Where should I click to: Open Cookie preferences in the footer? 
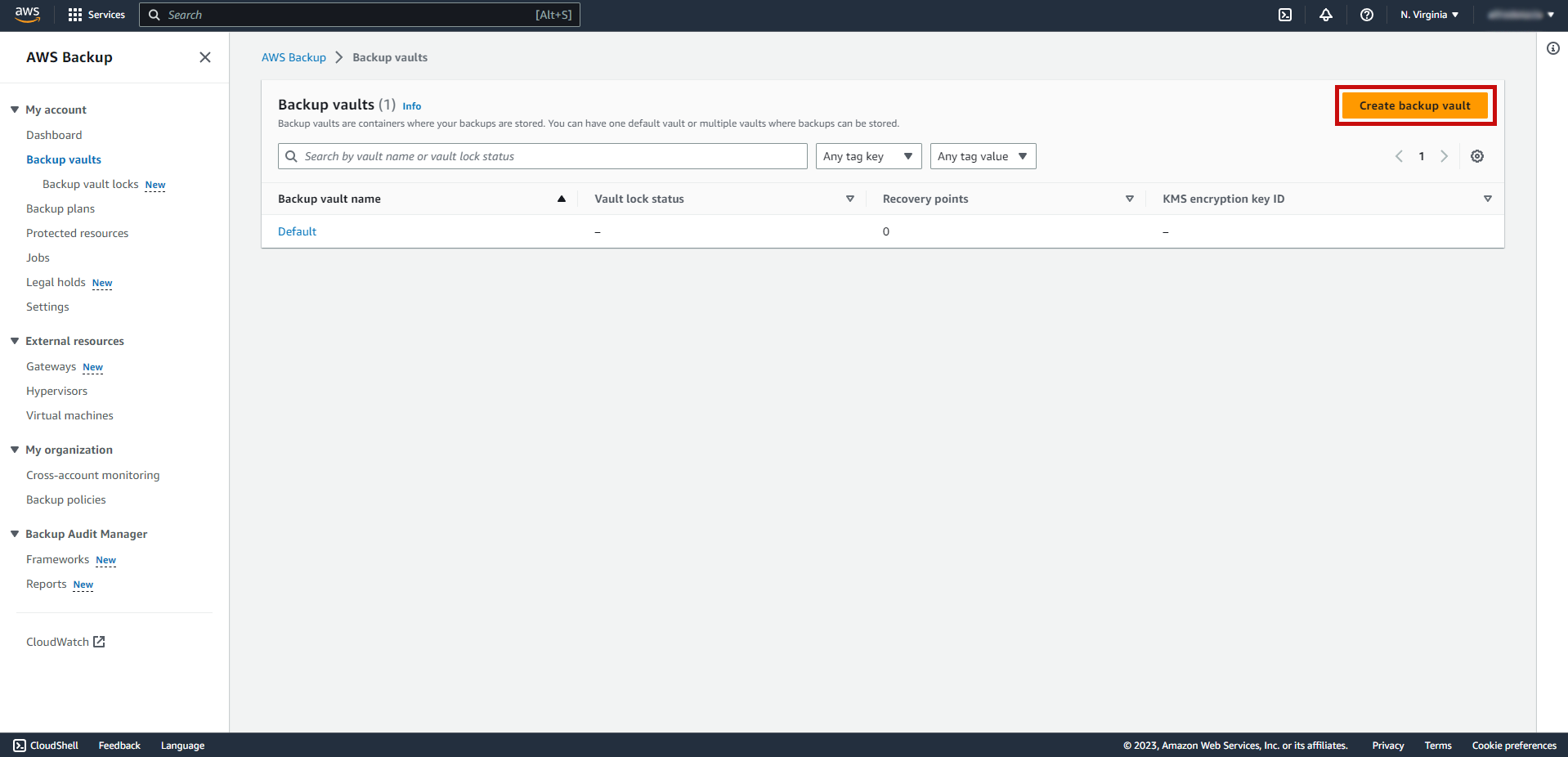click(x=1514, y=746)
